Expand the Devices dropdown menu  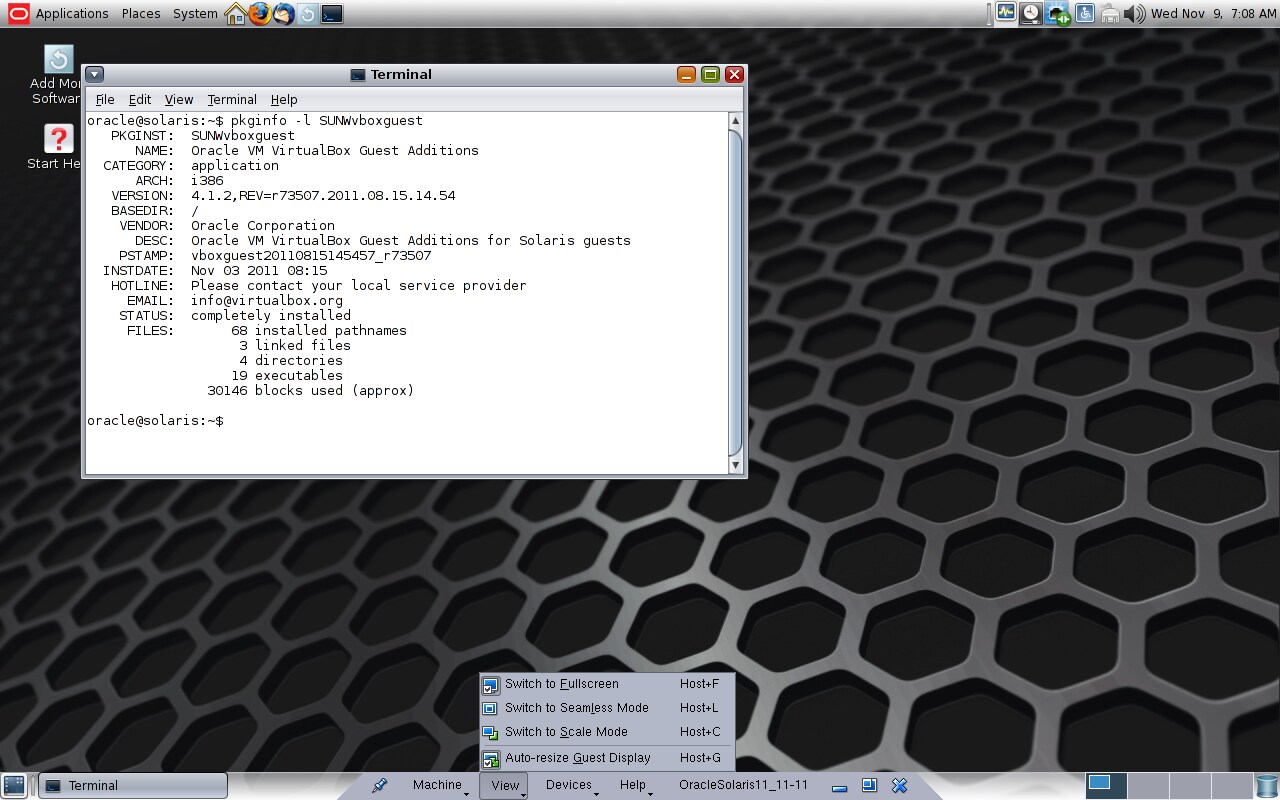coord(570,786)
